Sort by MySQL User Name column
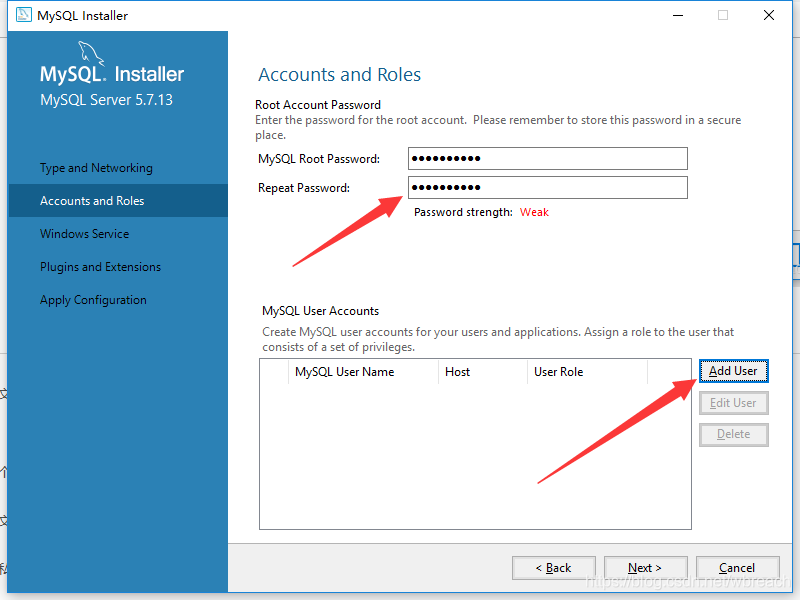 (x=363, y=372)
